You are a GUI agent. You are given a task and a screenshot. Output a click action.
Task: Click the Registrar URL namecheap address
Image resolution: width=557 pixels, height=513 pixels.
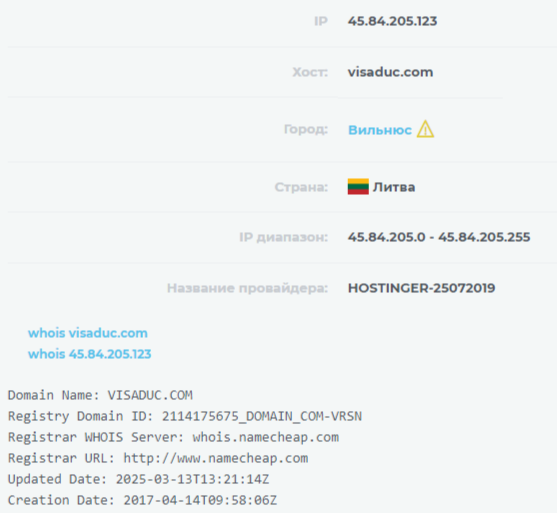click(216, 458)
